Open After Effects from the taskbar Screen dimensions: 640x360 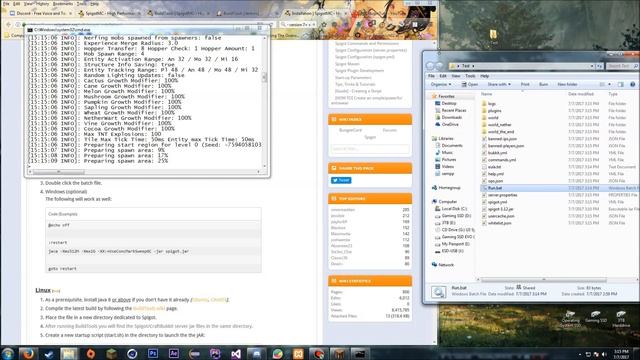[174, 353]
